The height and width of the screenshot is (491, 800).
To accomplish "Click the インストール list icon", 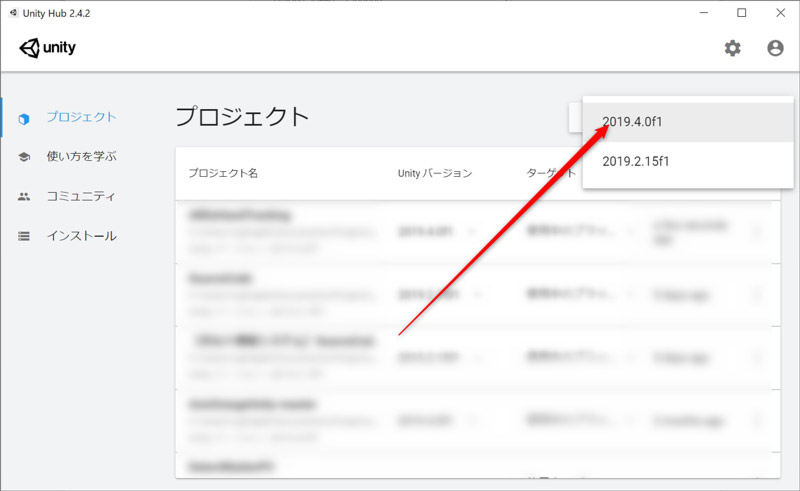I will click(x=24, y=236).
